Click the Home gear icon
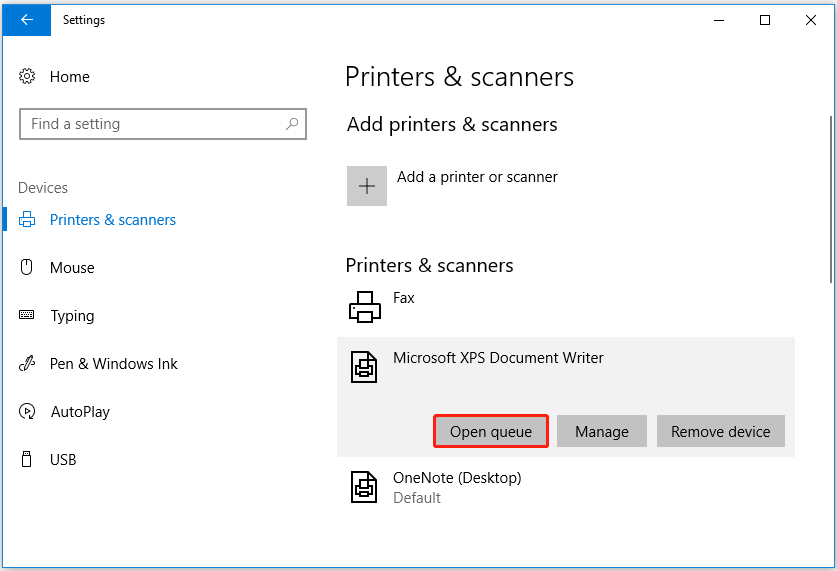 click(27, 76)
